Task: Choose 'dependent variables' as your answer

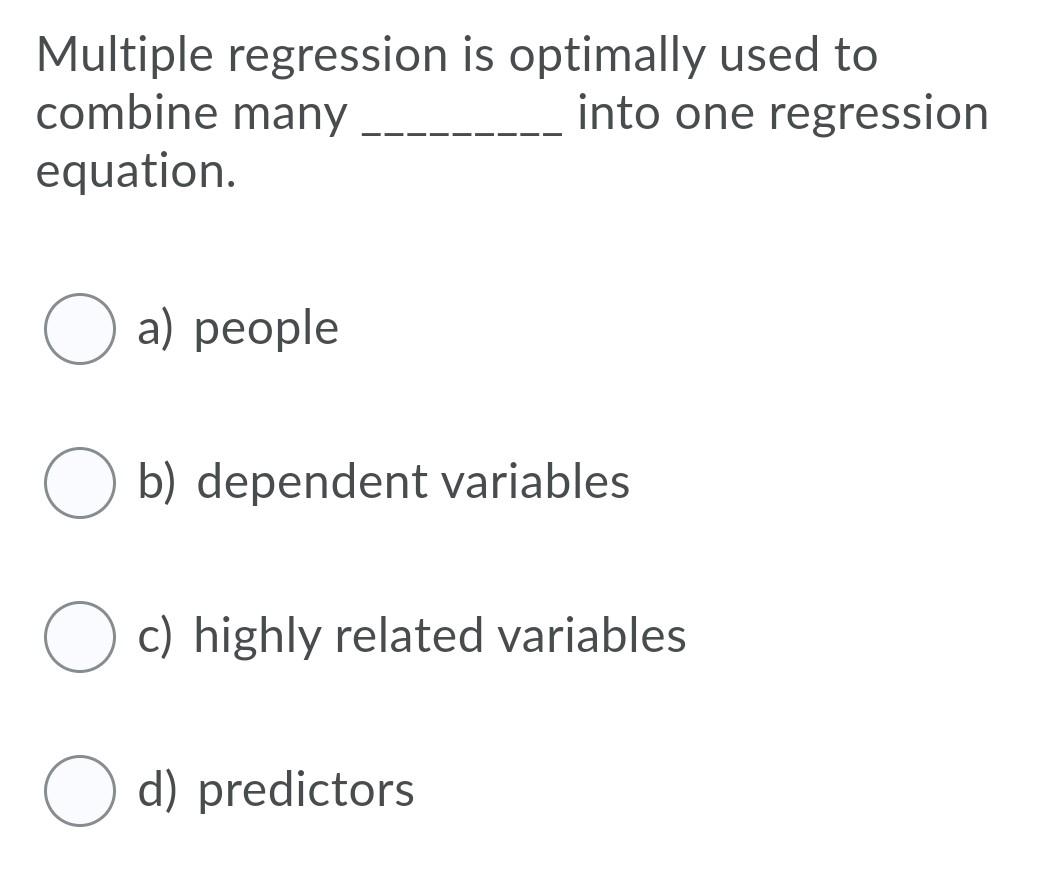Action: (80, 481)
